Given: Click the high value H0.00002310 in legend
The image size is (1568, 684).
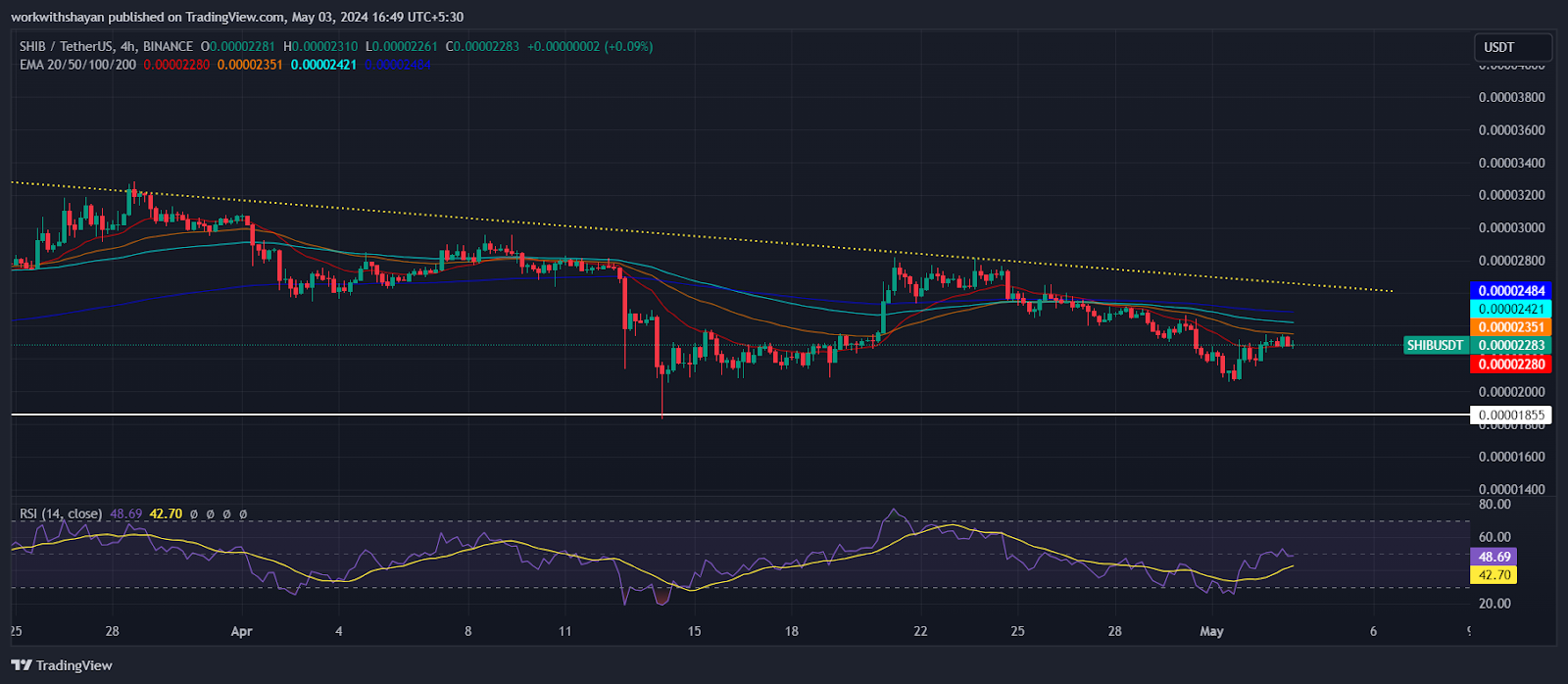Looking at the screenshot, I should [320, 46].
